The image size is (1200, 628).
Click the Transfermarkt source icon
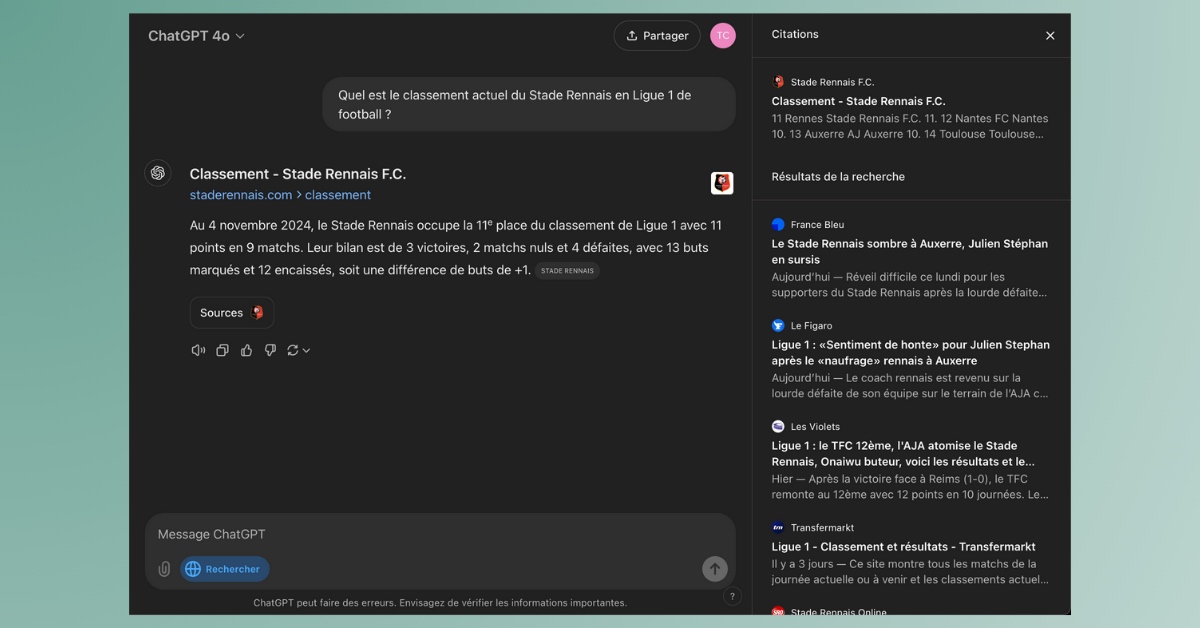point(778,527)
